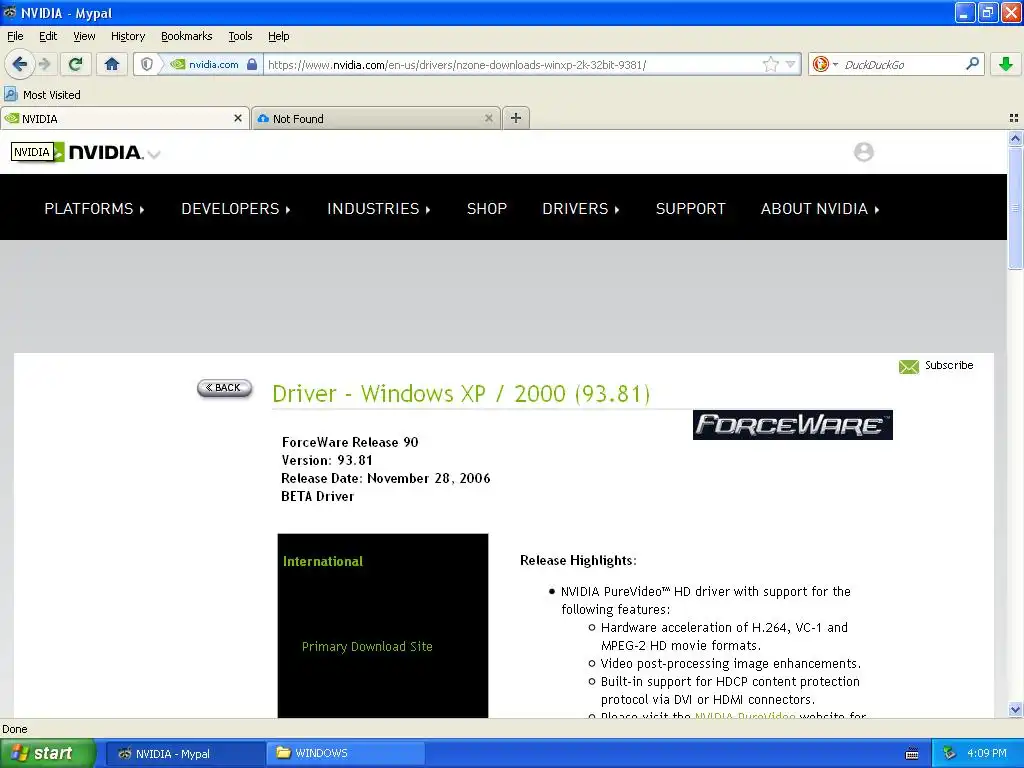Open the URL history dropdown arrow
This screenshot has height=768, width=1024.
(791, 64)
